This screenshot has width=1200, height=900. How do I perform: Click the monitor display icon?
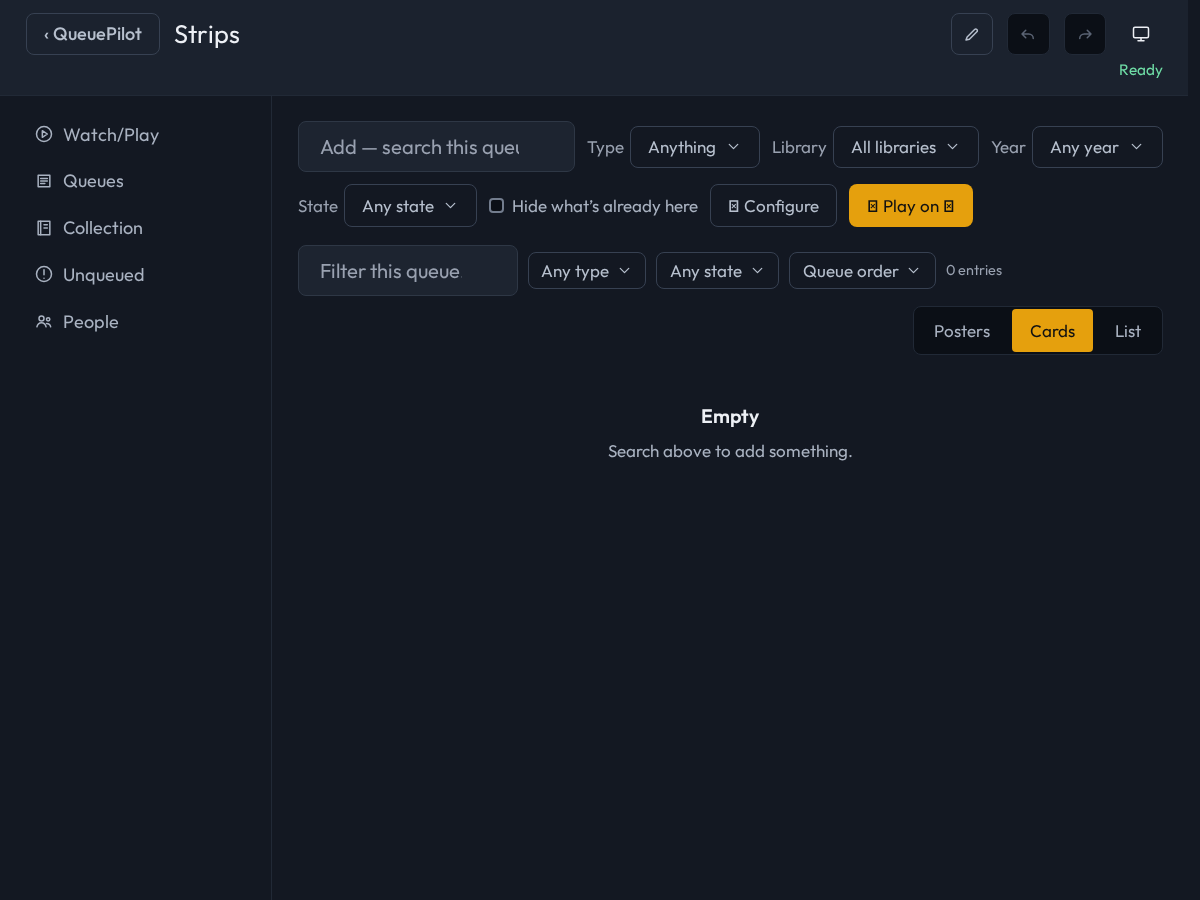[1141, 34]
